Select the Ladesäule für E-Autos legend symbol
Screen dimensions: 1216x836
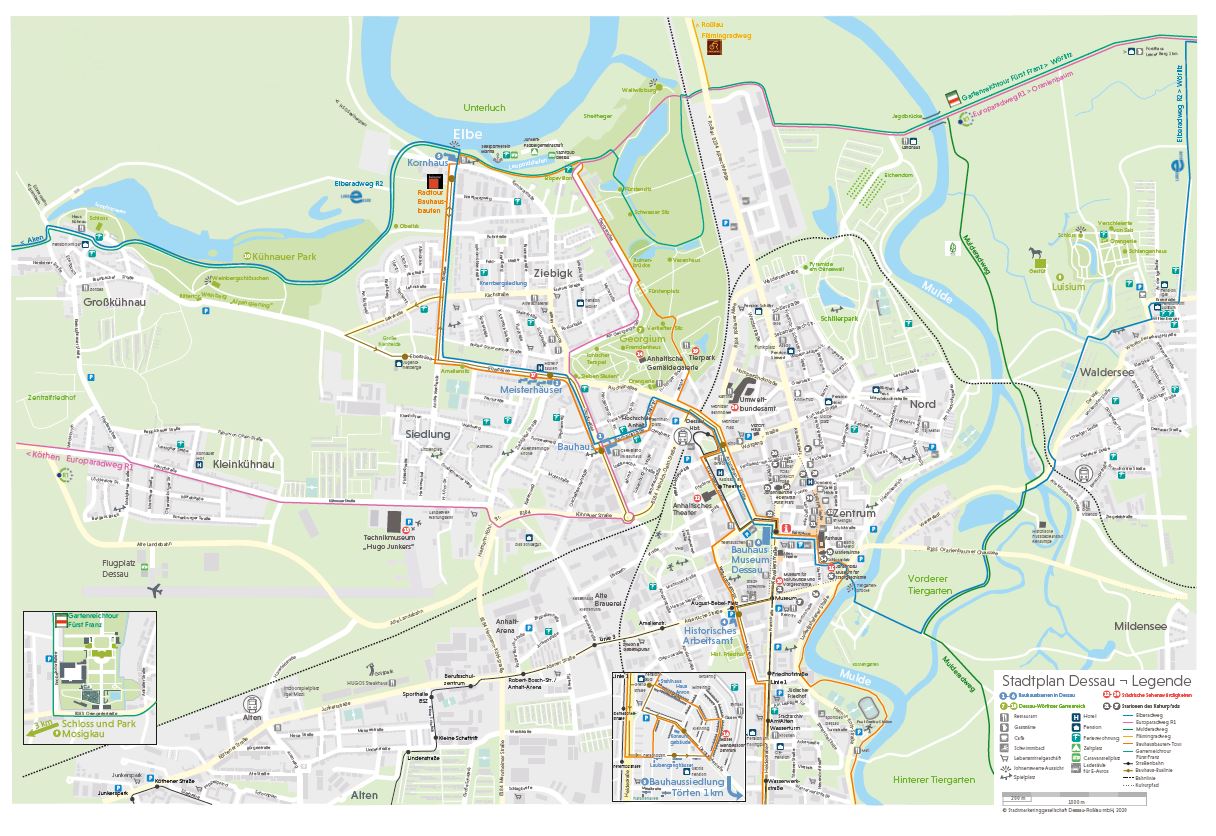pyautogui.click(x=1076, y=768)
